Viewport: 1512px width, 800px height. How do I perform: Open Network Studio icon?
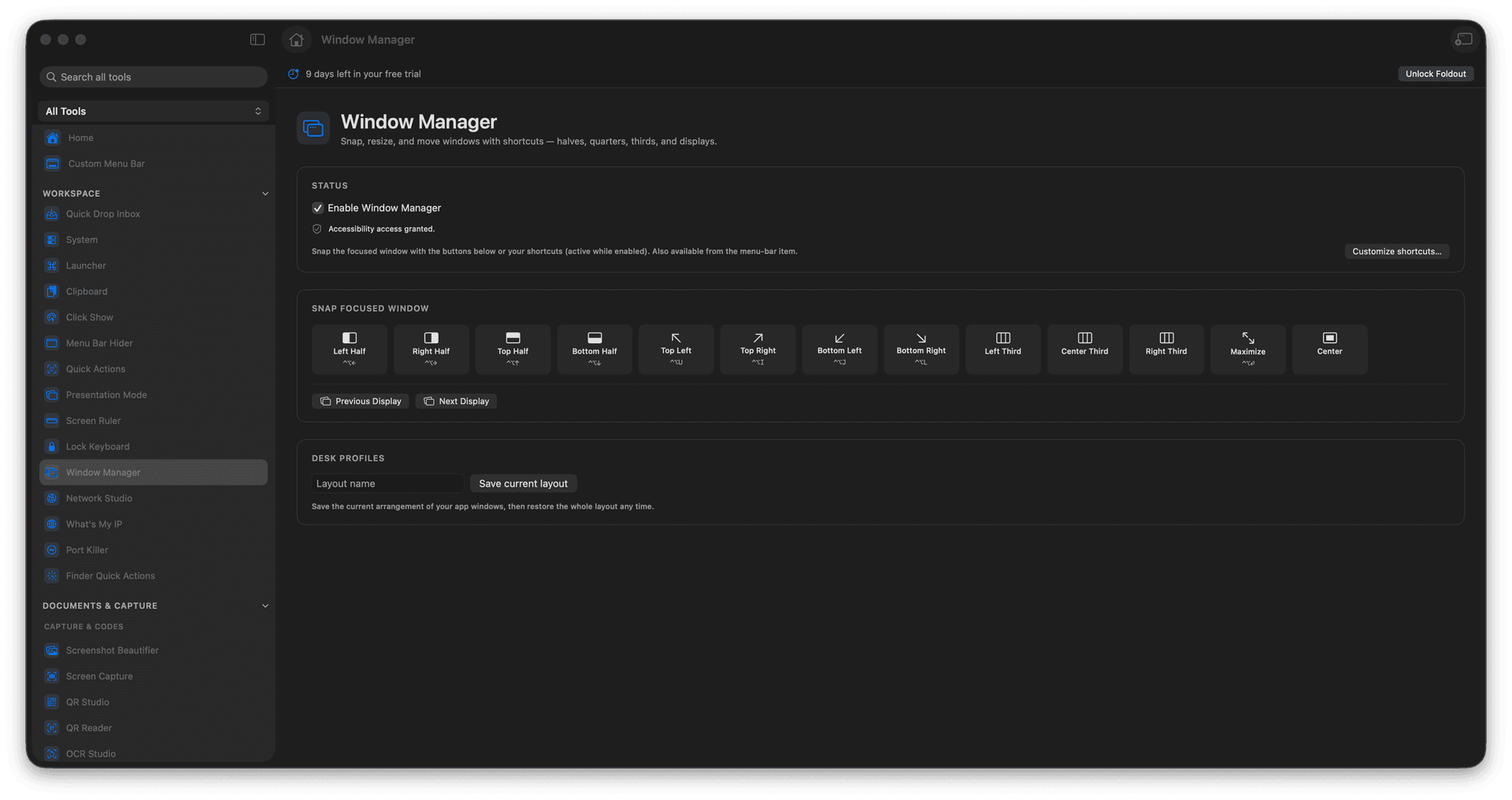coord(52,498)
